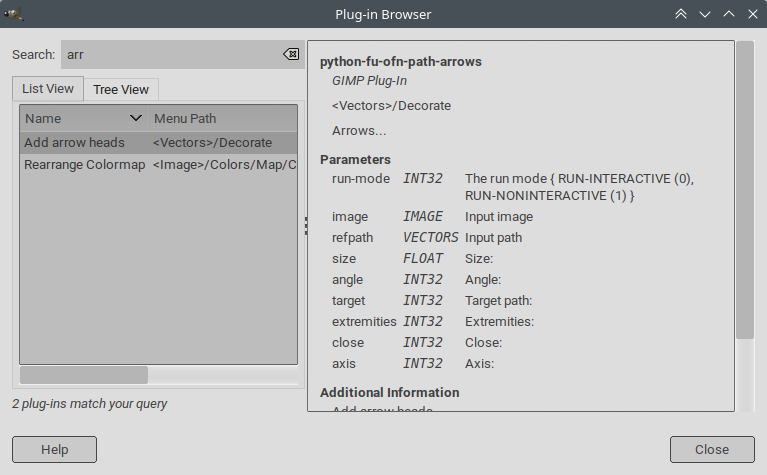Select the "Rearrange Colormap" plug-in row

point(84,164)
